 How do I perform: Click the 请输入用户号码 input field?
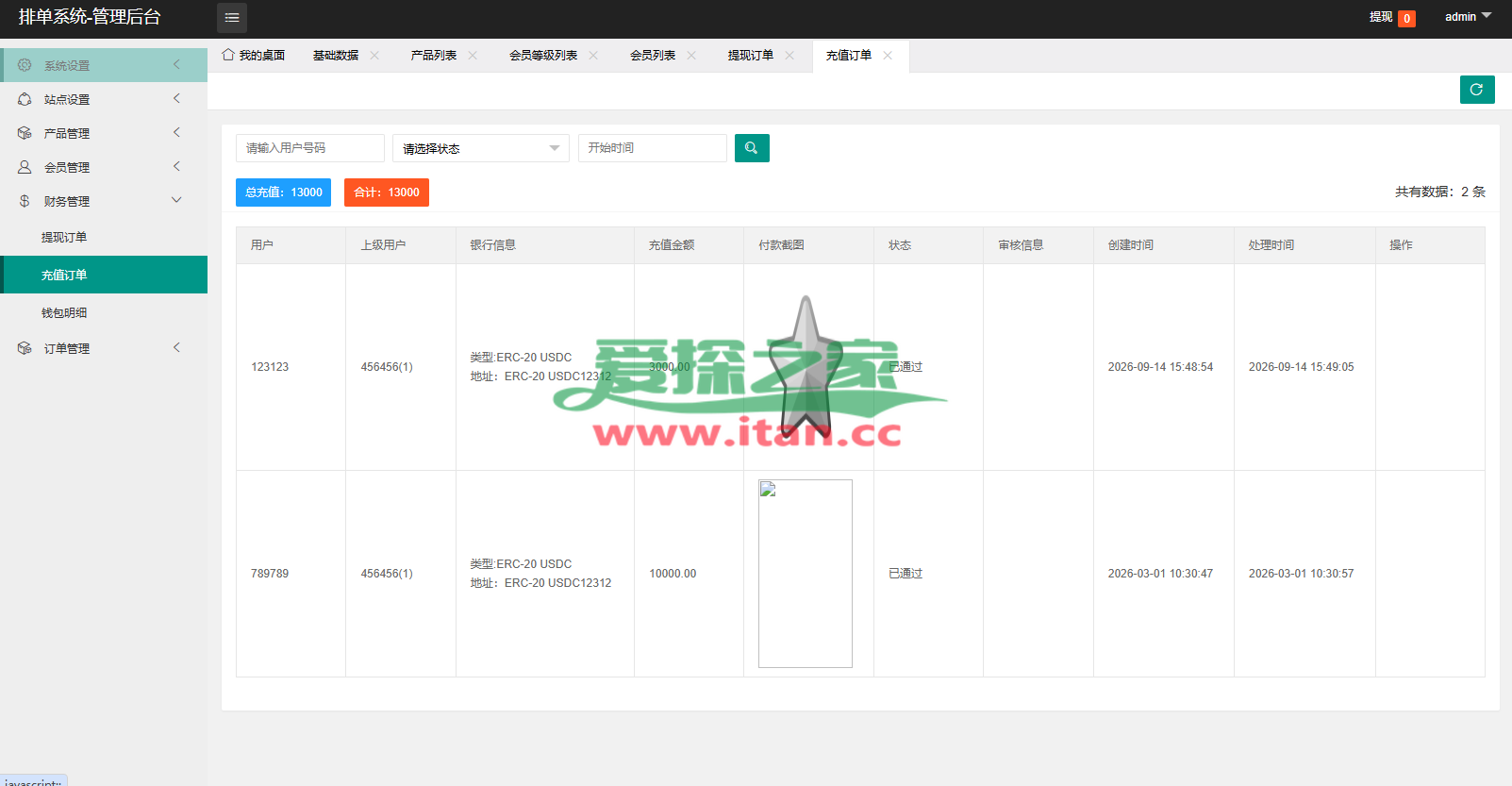point(310,148)
